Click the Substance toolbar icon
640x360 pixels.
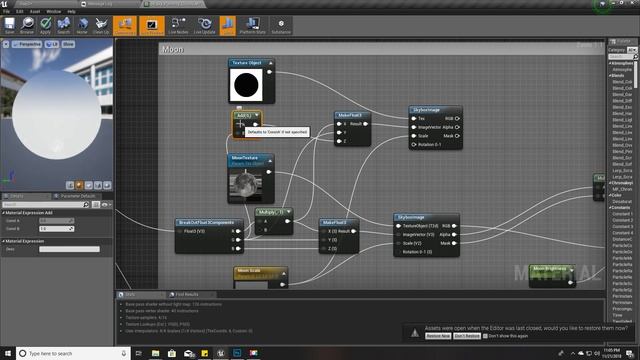281,25
